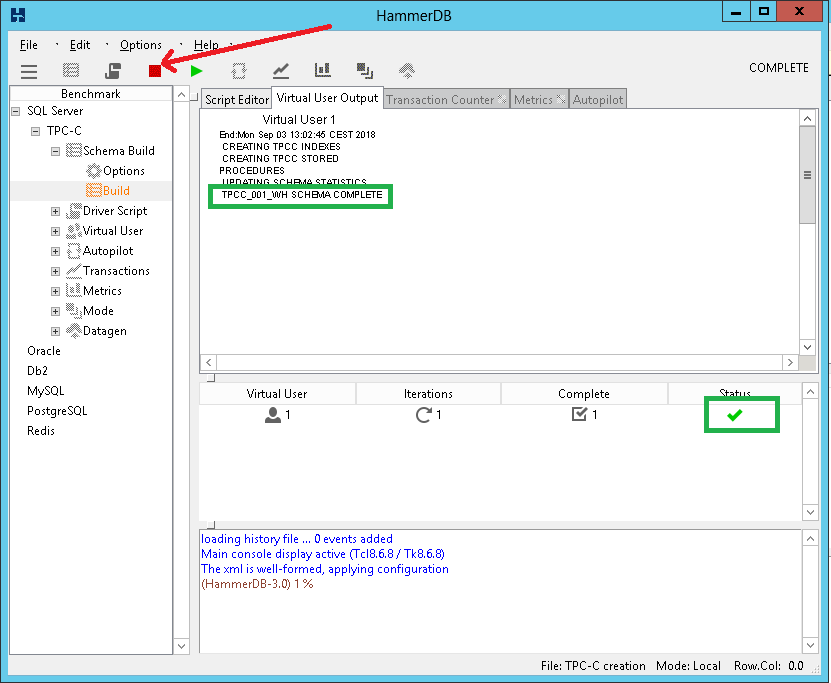Screen dimensions: 831x683
Task: Click the iterations circular arrow icon
Action: coord(423,415)
